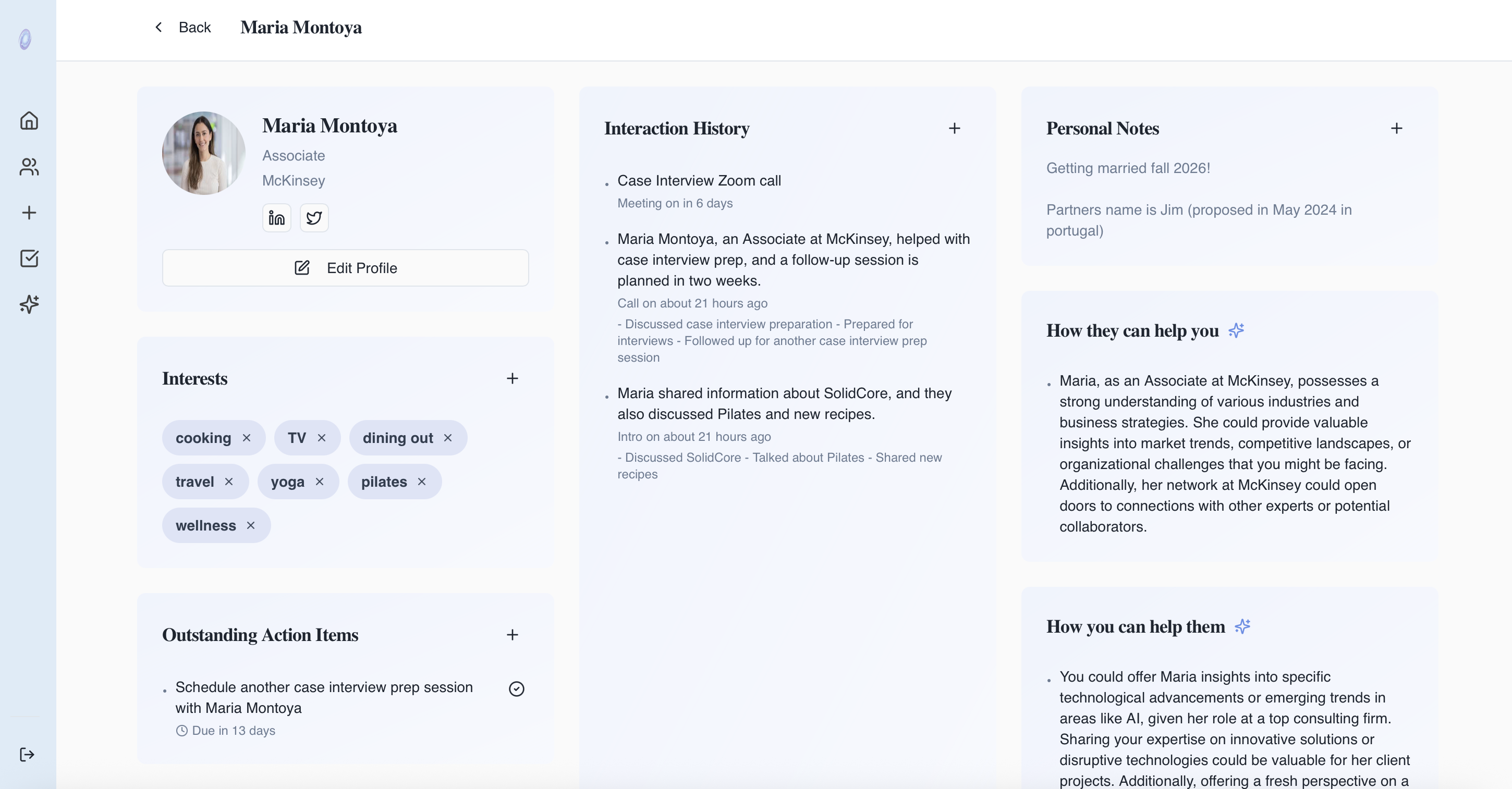Remove the wellness interest tag
This screenshot has width=1512, height=789.
tap(251, 526)
